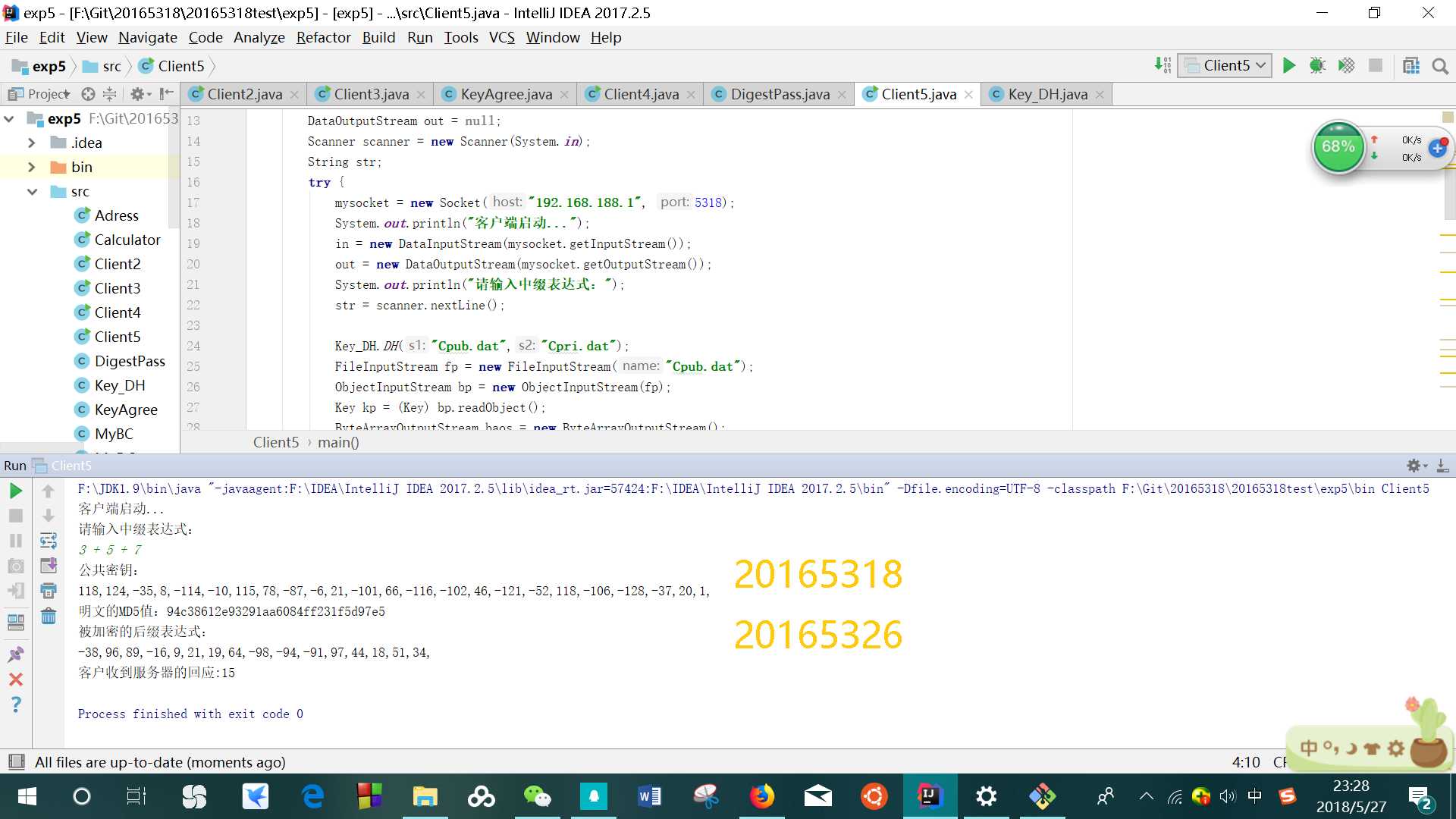Collapse the src folder

point(31,191)
